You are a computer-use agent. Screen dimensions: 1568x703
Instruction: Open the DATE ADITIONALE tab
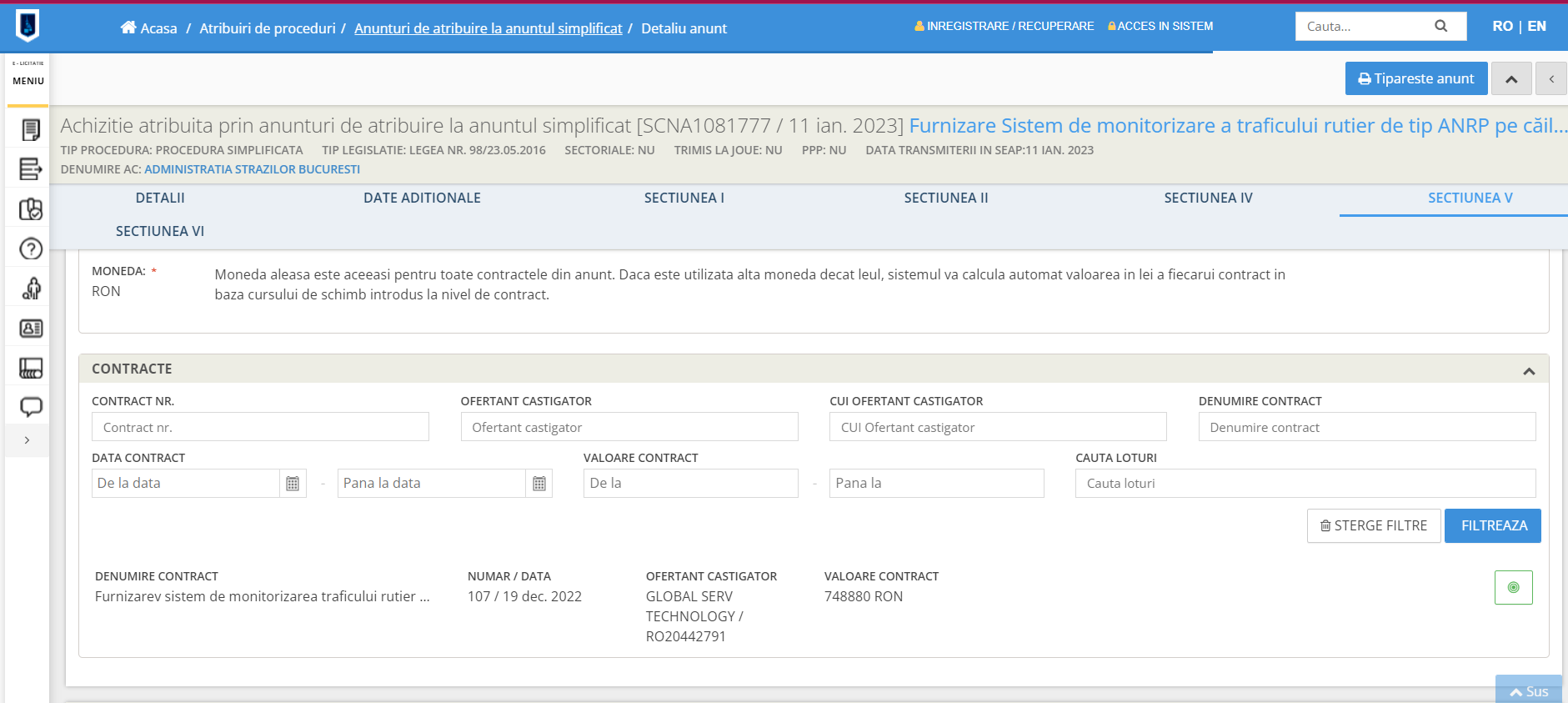pyautogui.click(x=422, y=198)
